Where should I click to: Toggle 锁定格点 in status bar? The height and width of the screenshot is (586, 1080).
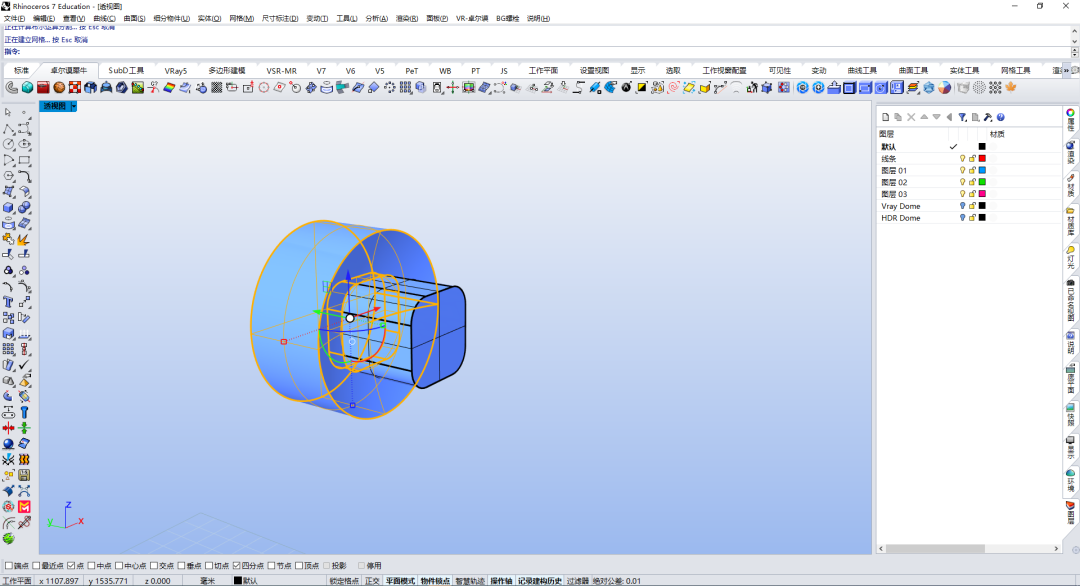tap(344, 581)
